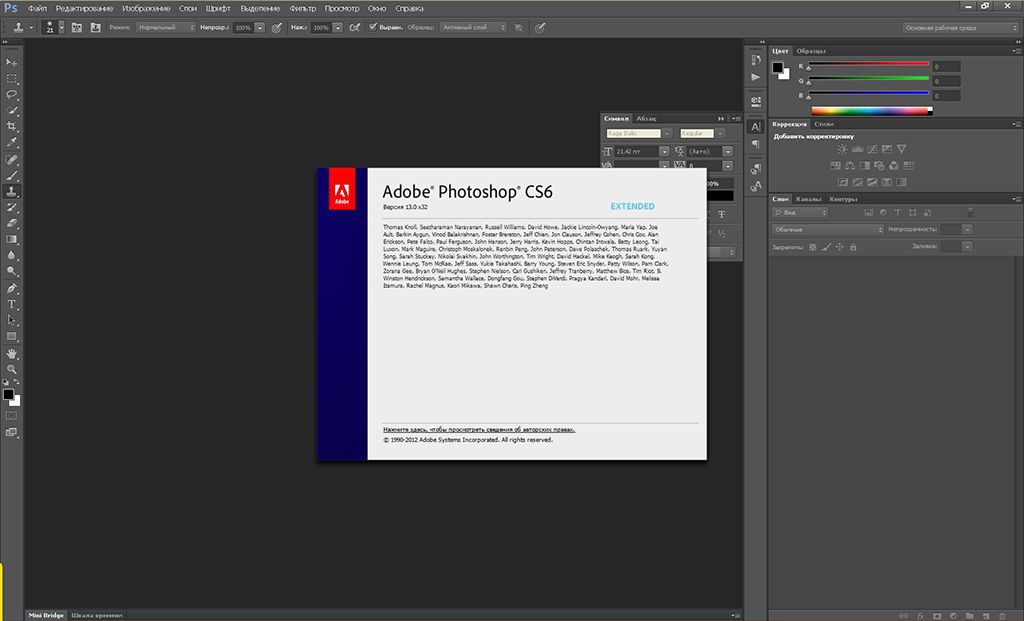This screenshot has height=621, width=1024.
Task: Select the Lasso tool
Action: [12, 94]
